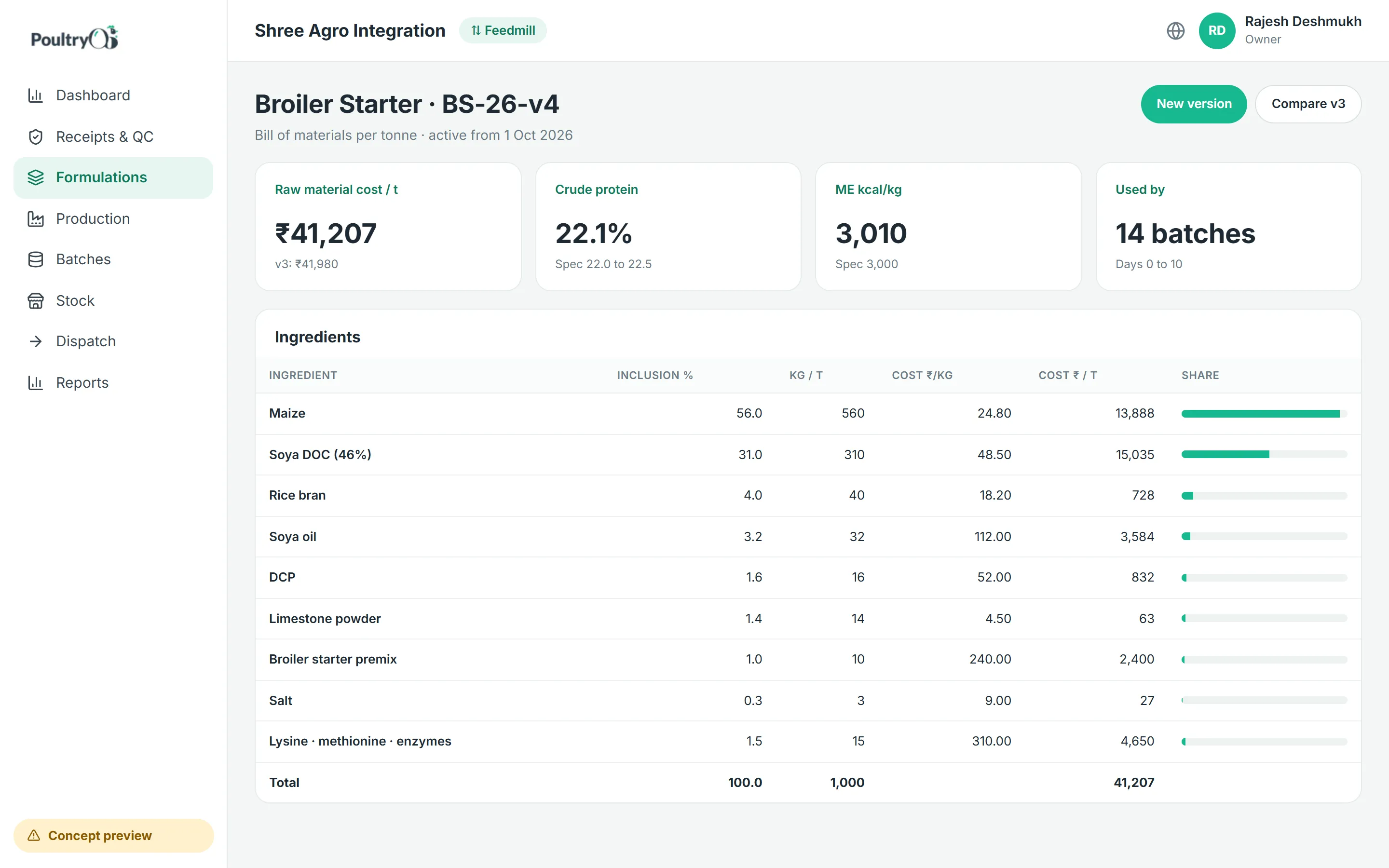
Task: Click Soya DOC share progress bar
Action: (x=1264, y=454)
